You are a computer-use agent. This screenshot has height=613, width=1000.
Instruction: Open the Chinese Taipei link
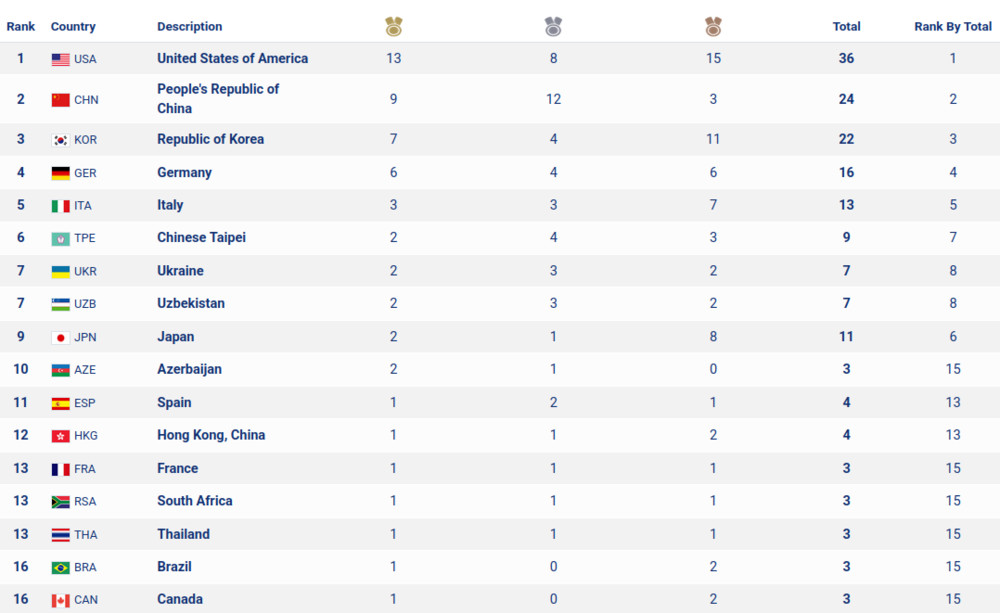202,237
